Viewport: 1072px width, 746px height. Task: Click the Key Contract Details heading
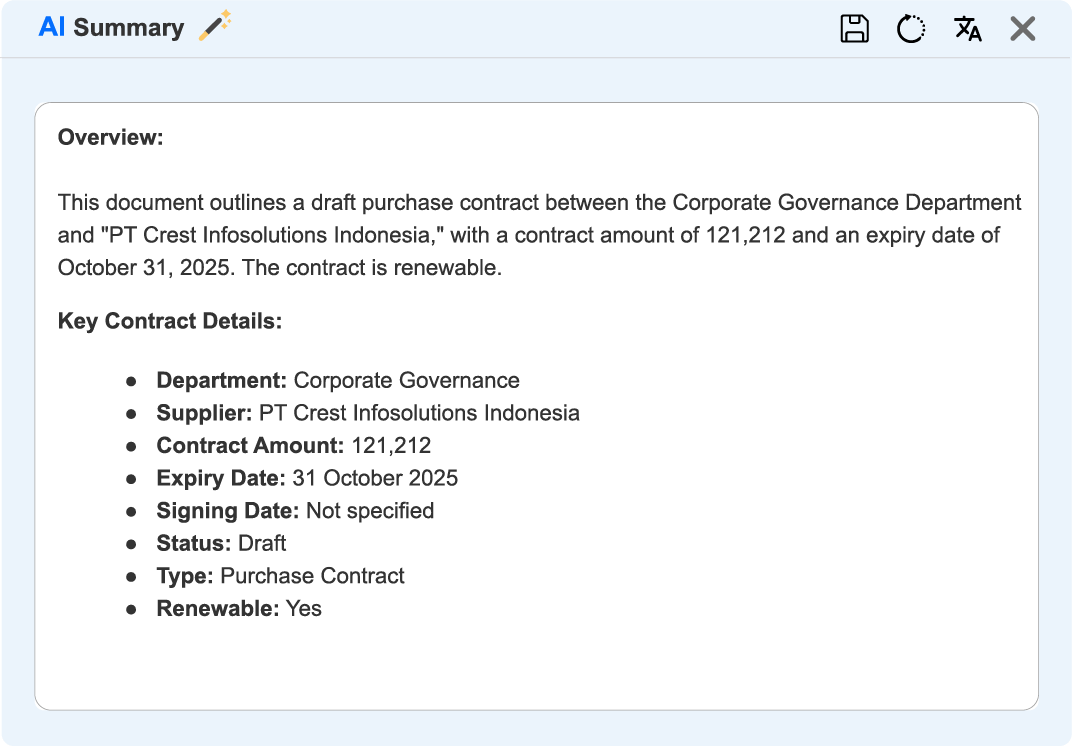click(x=170, y=321)
